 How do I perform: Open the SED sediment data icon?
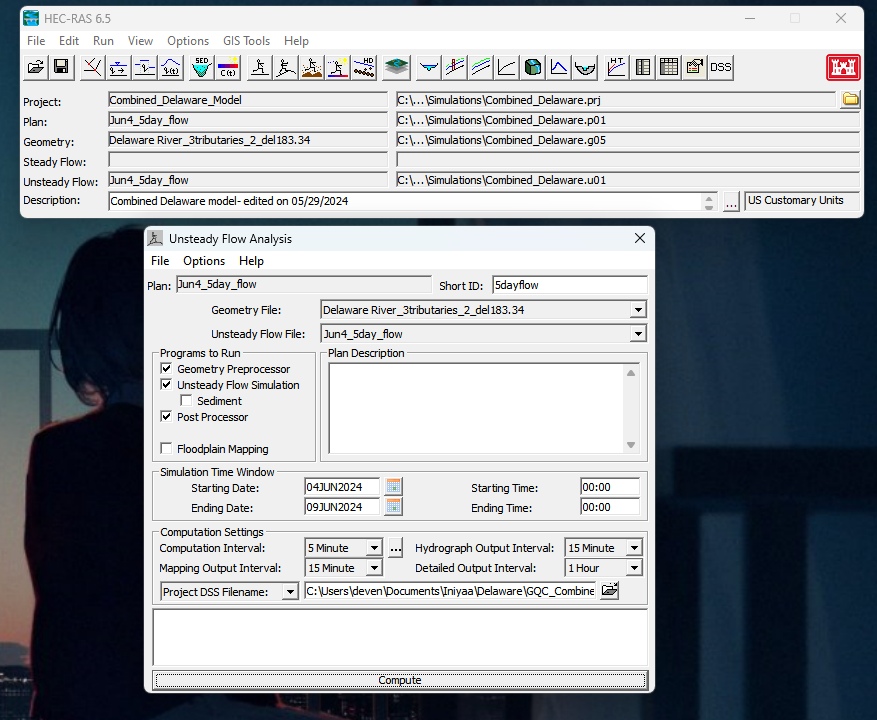click(202, 68)
